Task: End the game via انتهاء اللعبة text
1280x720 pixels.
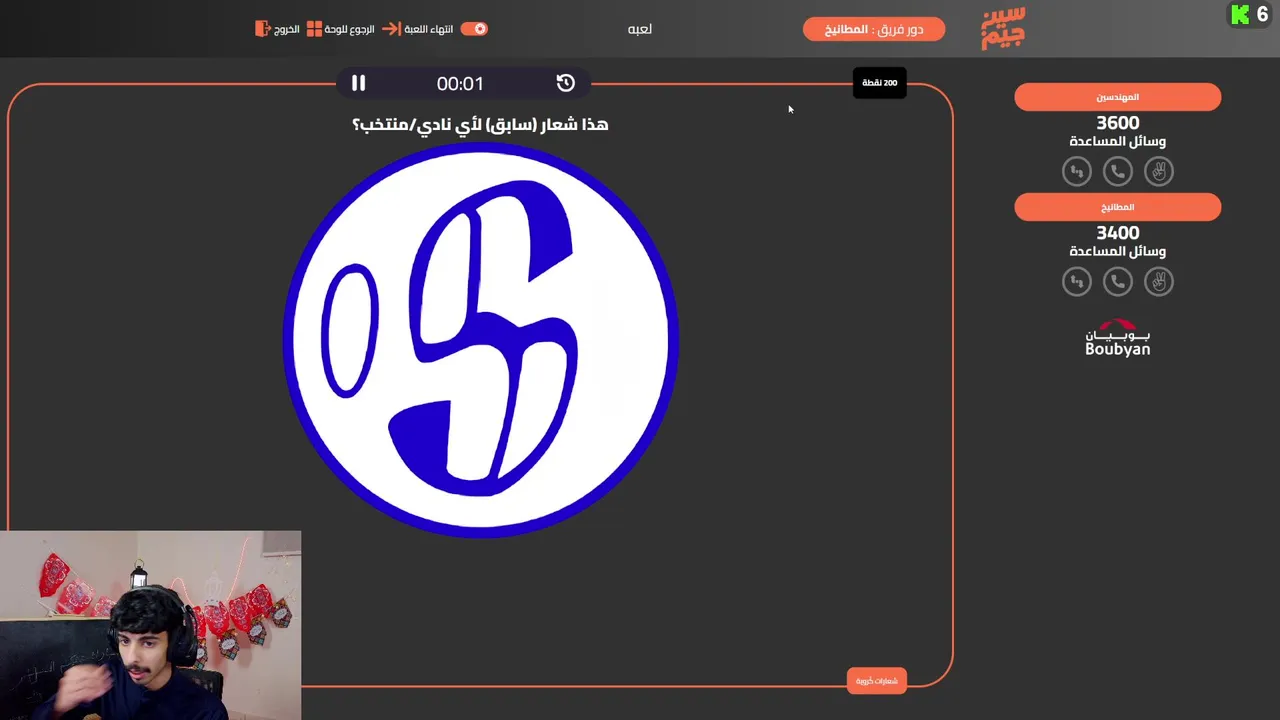Action: tap(429, 29)
